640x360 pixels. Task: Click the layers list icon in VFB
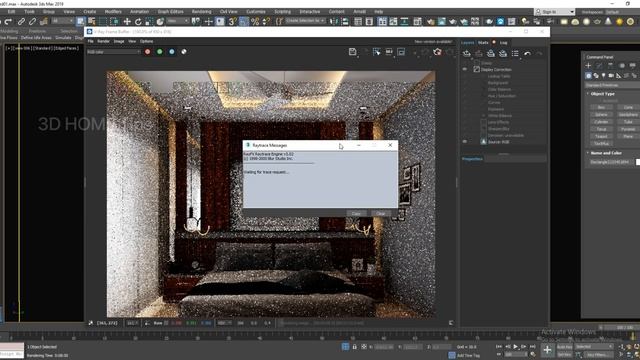[x=515, y=53]
